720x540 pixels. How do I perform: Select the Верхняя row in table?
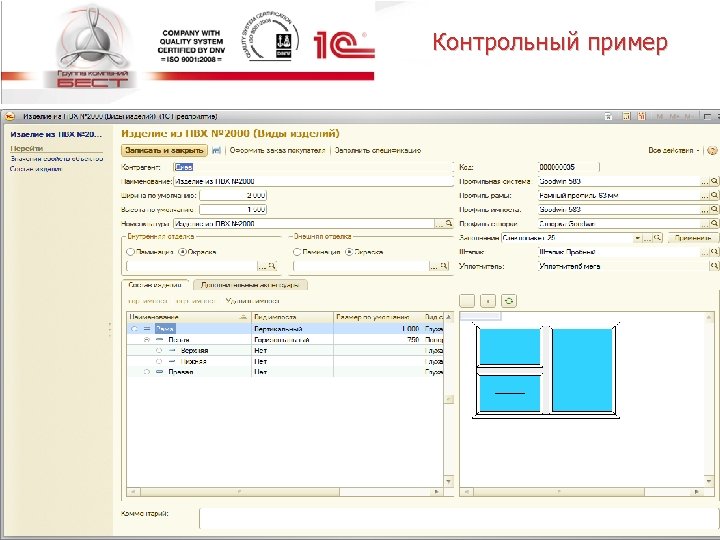(x=285, y=350)
